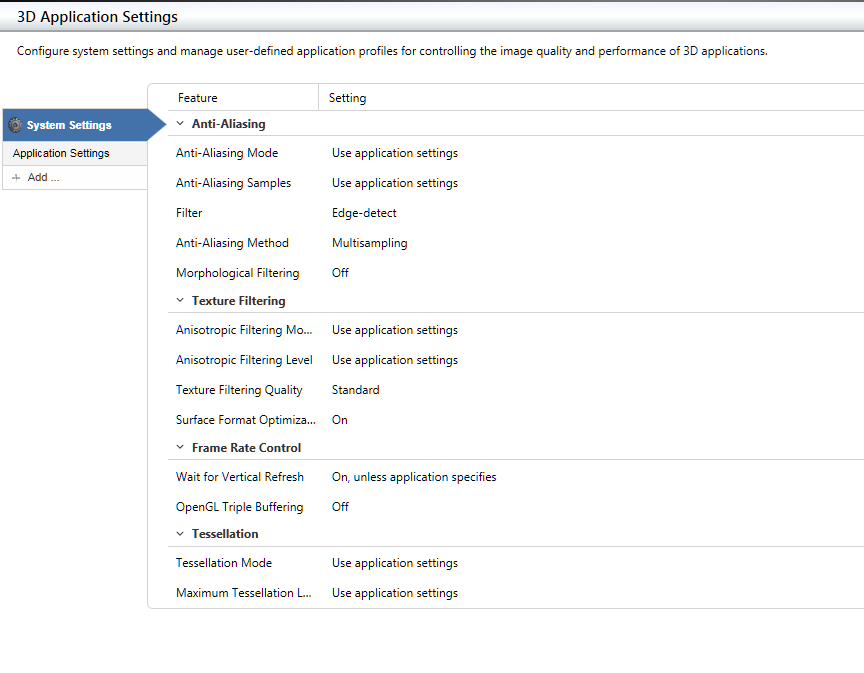Change the Filter Edge-detect setting
The height and width of the screenshot is (673, 864).
(x=364, y=213)
